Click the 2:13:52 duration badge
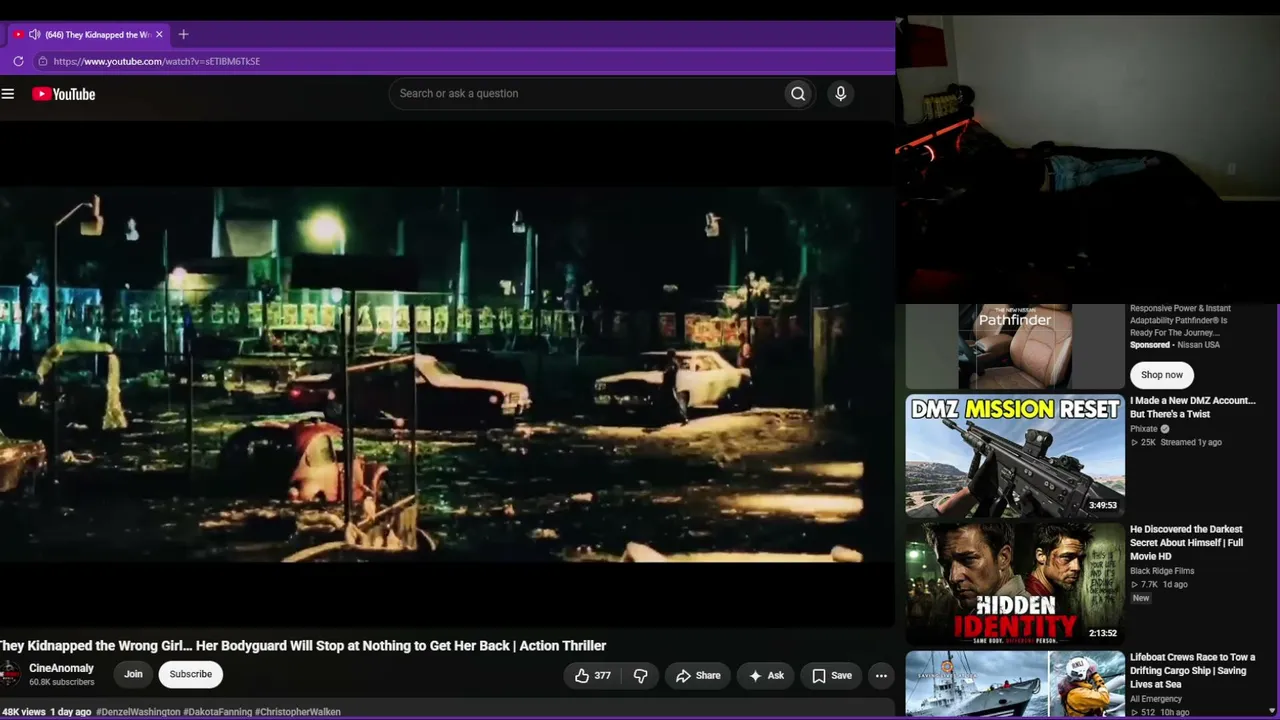Screen dimensions: 1280x720 [x=1103, y=633]
